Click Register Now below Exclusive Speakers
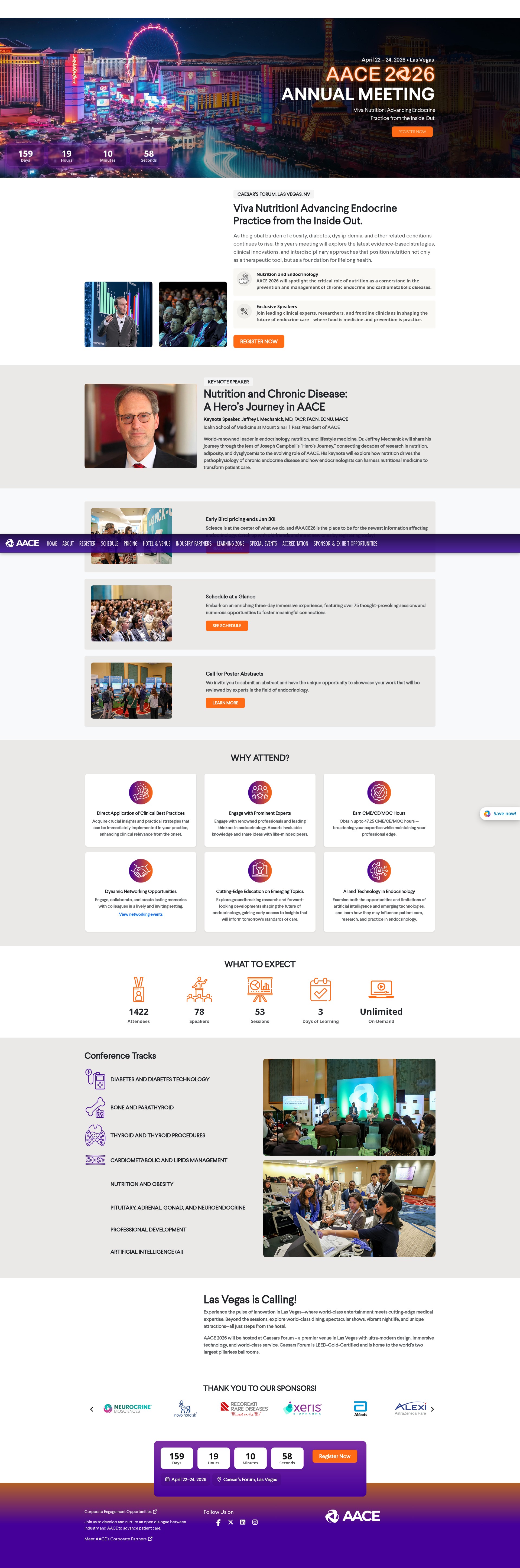 pos(259,341)
